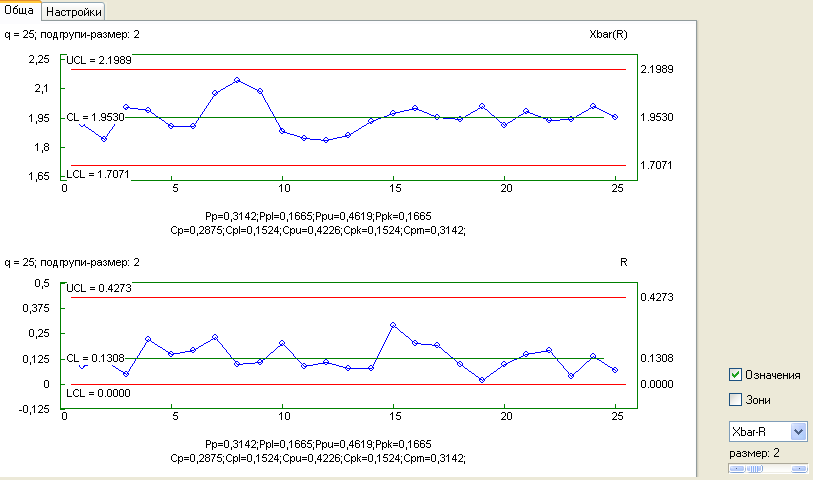This screenshot has height=480, width=813.
Task: Click the UCL = 0.4273 label in R chart
Action: 98,288
